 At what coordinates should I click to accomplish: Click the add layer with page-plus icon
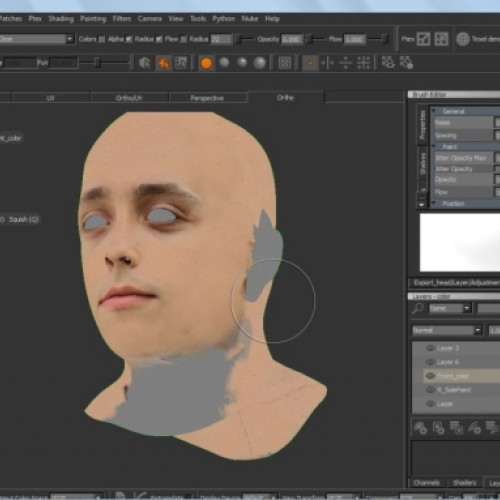(x=439, y=428)
